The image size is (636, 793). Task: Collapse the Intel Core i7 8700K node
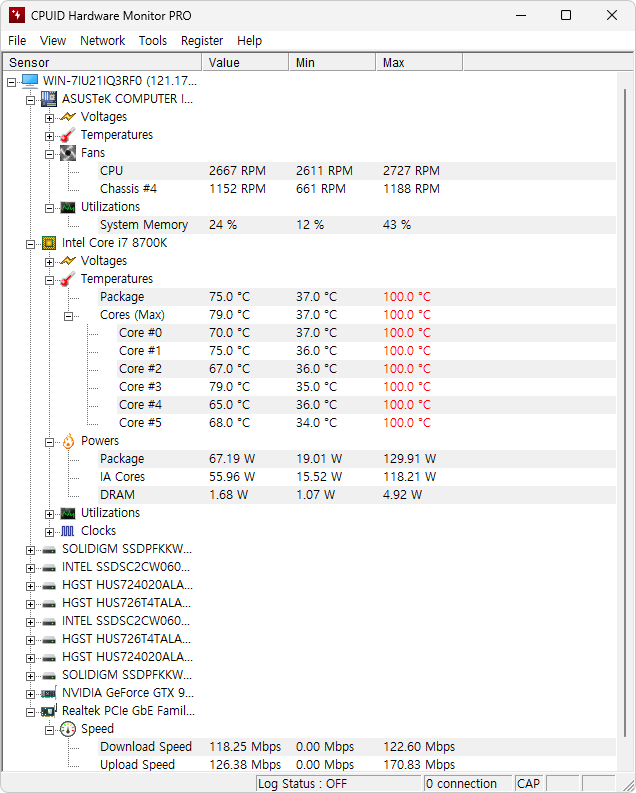pyautogui.click(x=30, y=244)
